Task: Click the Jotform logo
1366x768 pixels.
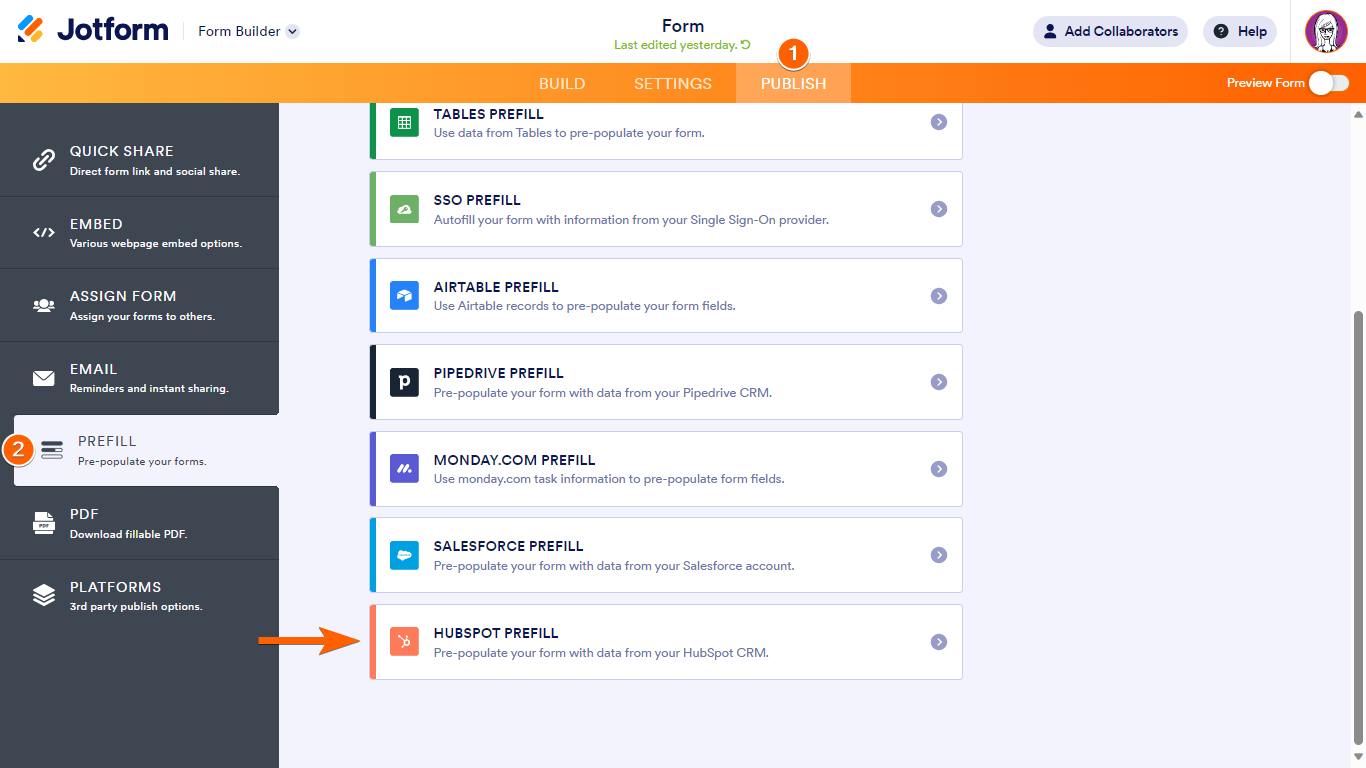Action: coord(93,30)
